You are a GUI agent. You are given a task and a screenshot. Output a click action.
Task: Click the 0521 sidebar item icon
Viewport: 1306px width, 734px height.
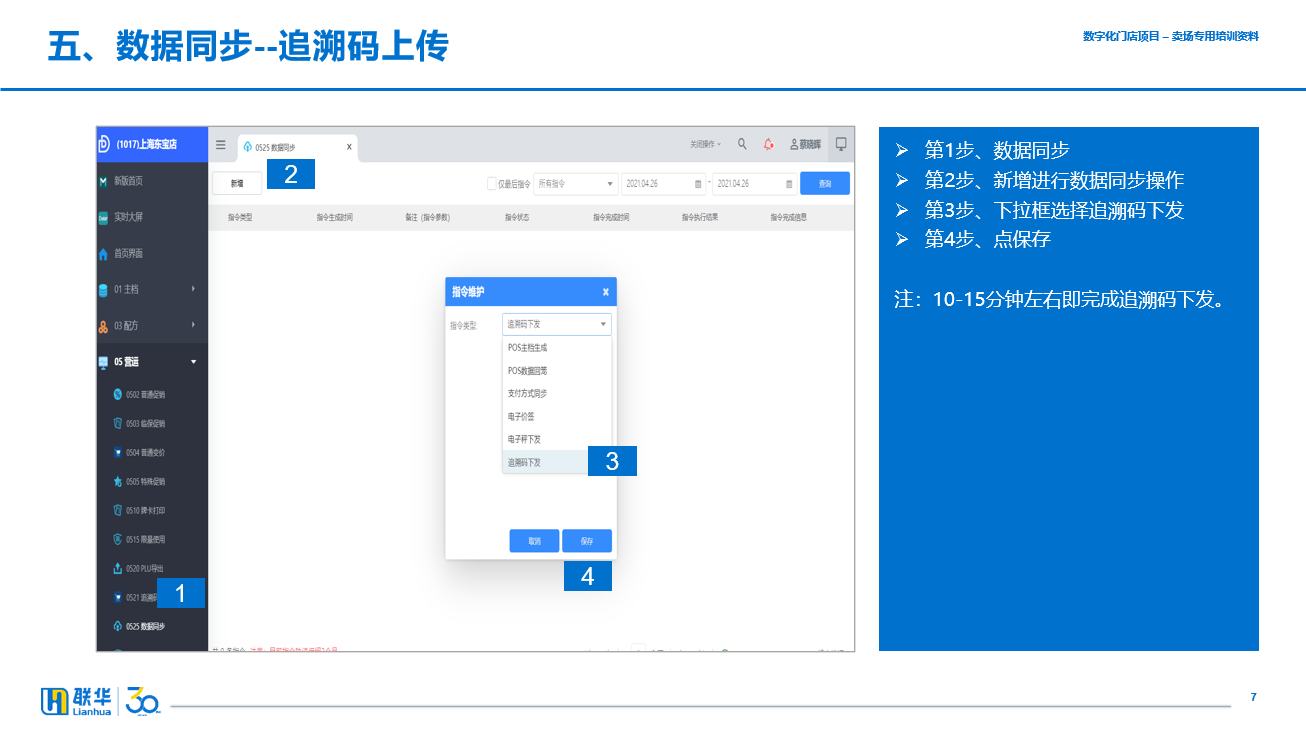coord(118,597)
